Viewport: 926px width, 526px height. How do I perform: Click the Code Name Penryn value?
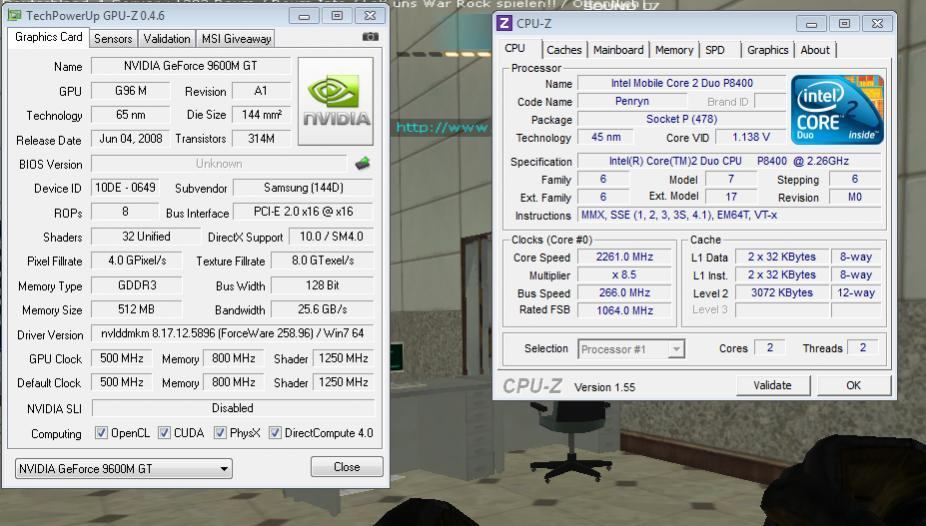click(632, 101)
